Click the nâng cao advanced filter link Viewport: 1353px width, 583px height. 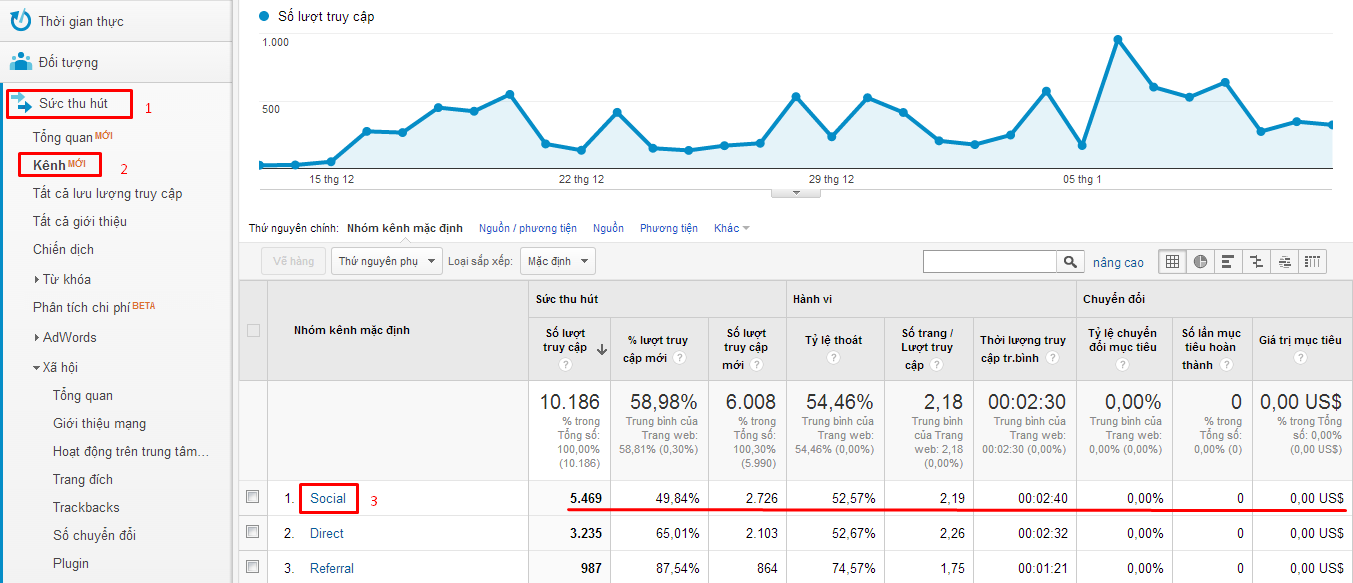click(x=1118, y=262)
